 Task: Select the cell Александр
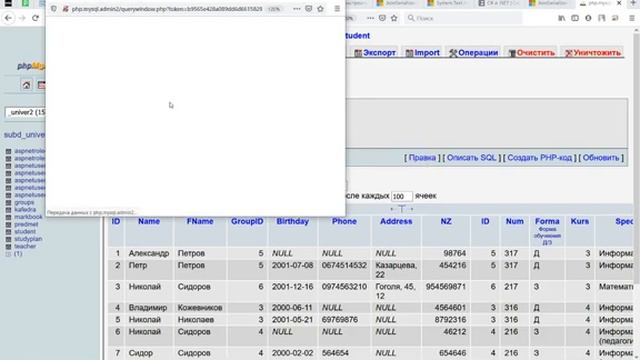[x=149, y=253]
